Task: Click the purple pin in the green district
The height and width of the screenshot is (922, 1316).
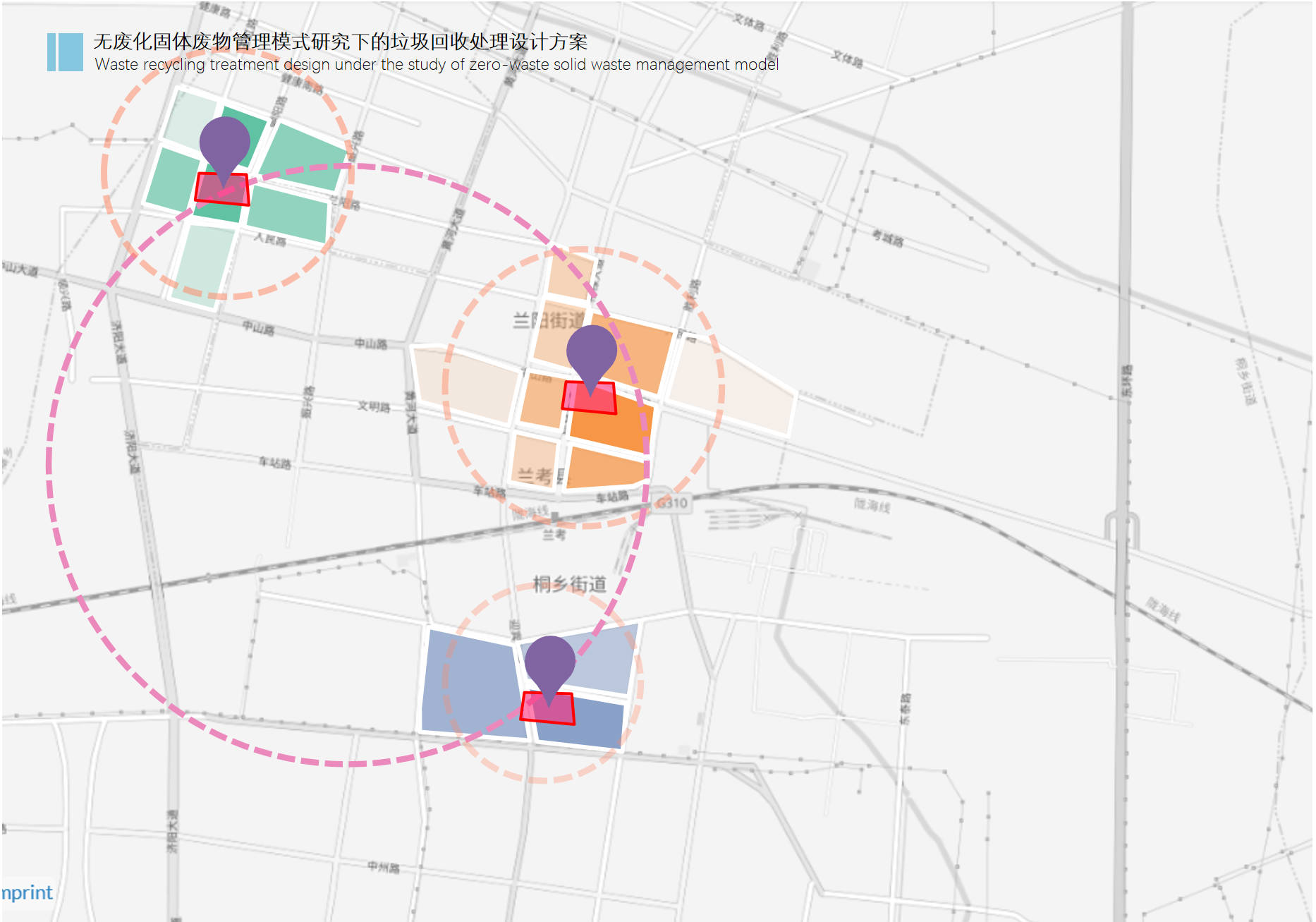Action: [224, 142]
